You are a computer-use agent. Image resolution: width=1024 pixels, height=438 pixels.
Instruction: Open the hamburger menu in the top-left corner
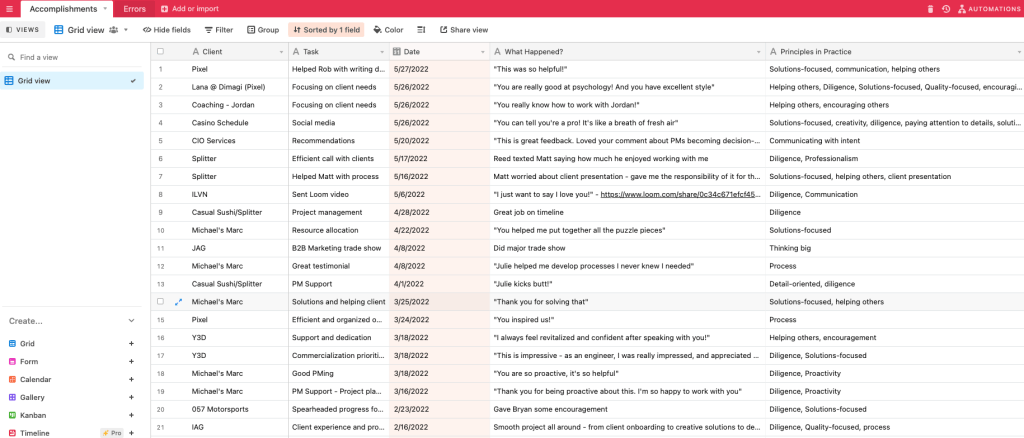[x=9, y=8]
